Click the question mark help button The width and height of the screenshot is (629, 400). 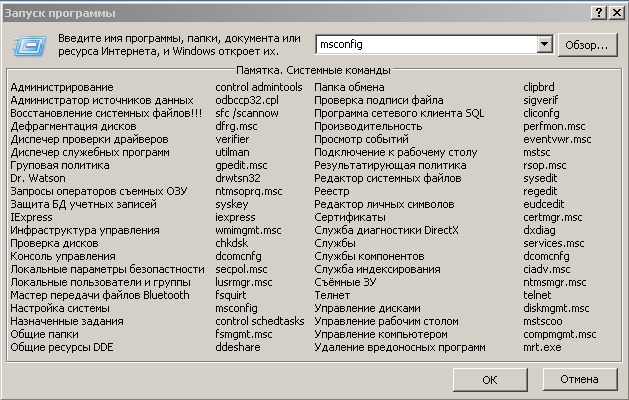599,12
